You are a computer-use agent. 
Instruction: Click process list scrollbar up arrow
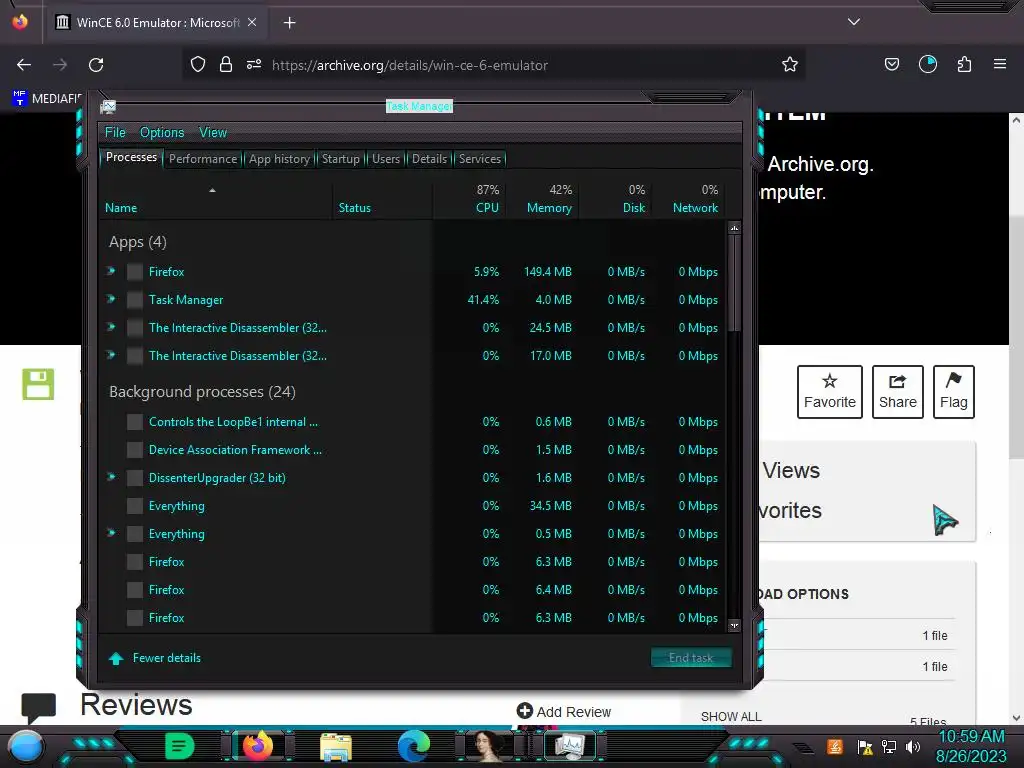(x=734, y=229)
